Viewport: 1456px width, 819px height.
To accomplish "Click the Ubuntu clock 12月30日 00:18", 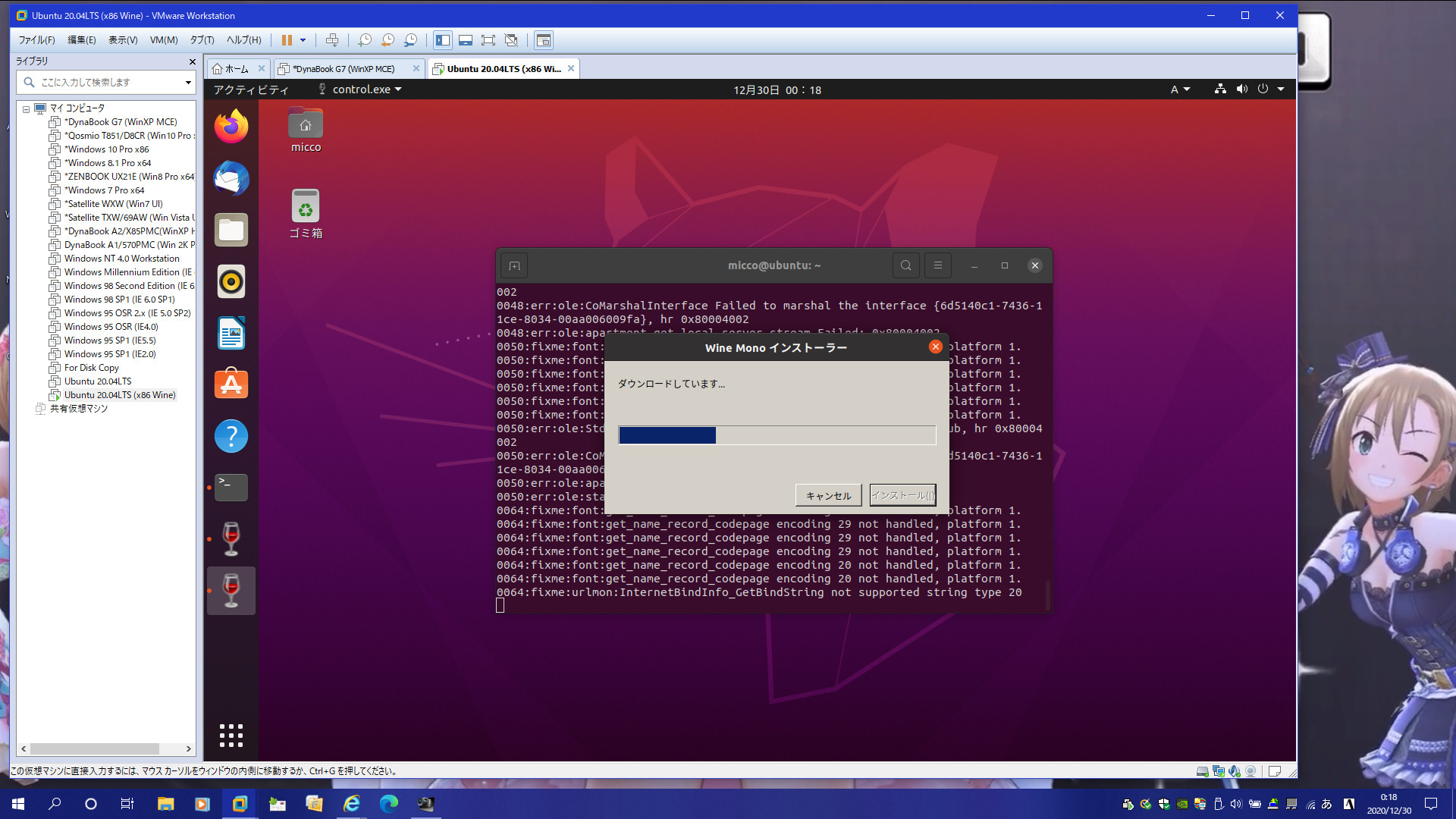I will (777, 89).
